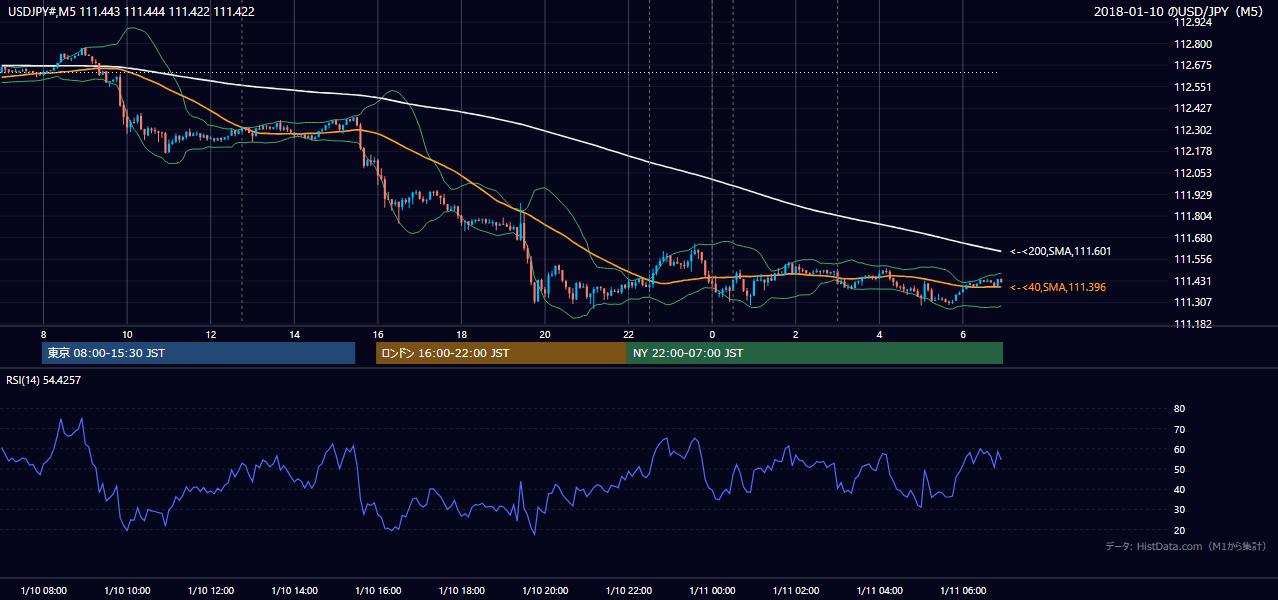The height and width of the screenshot is (600, 1278).
Task: Click price level 111.929 on price axis
Action: 1192,195
